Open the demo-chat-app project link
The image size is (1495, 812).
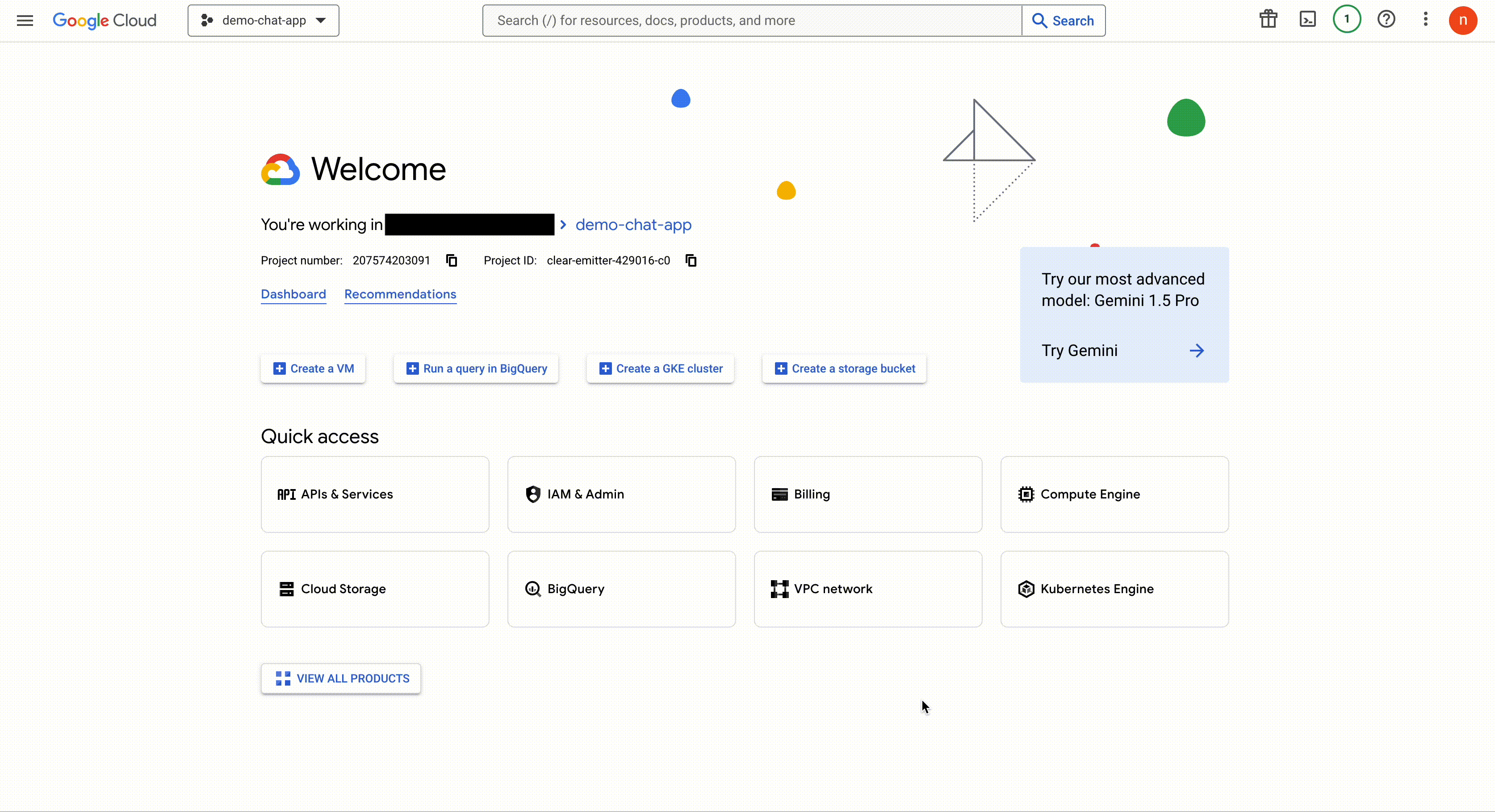pyautogui.click(x=633, y=225)
